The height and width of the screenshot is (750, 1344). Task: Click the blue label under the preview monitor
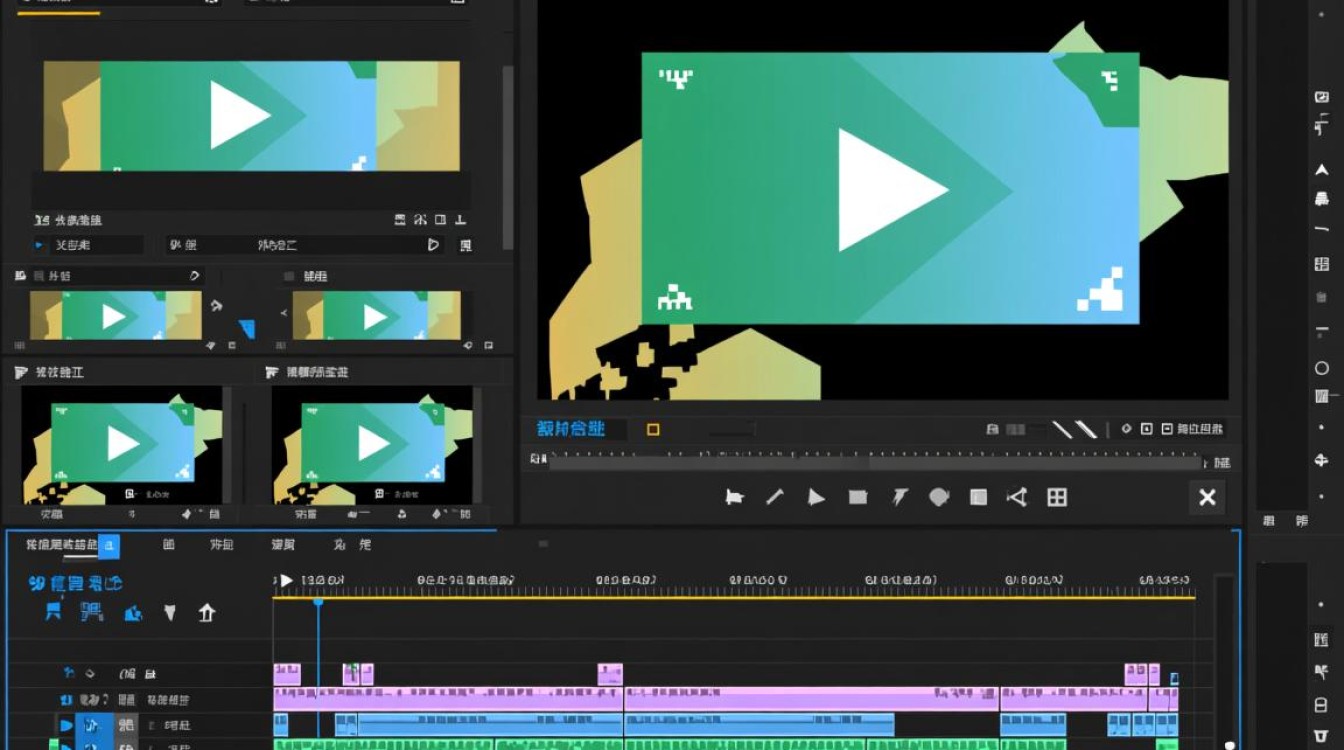pos(571,430)
